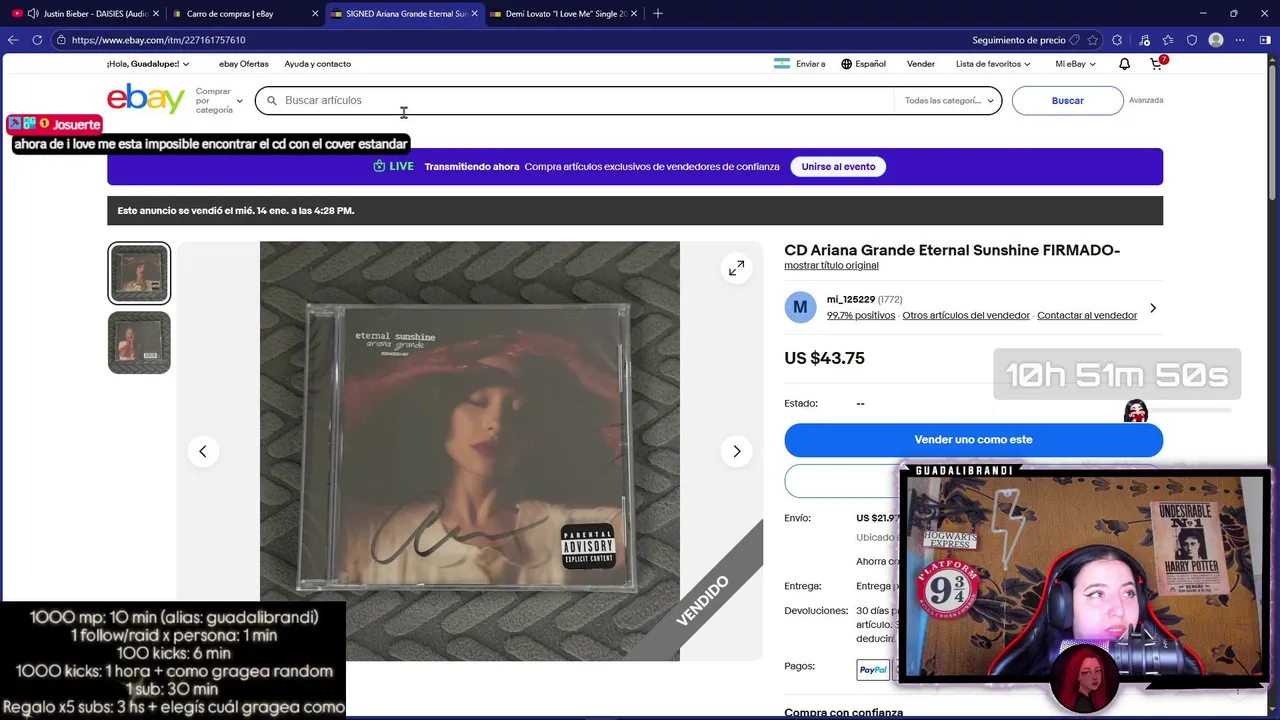
Task: Expand the Lista de favoritos dropdown
Action: [993, 64]
